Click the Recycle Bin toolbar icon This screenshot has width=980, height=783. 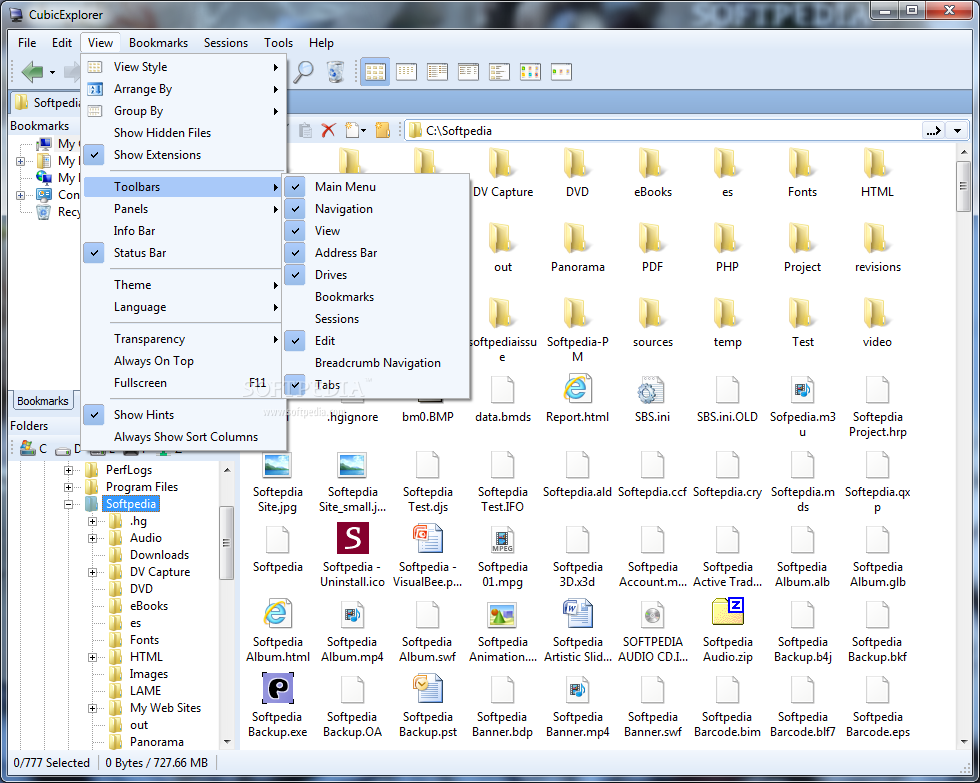336,72
